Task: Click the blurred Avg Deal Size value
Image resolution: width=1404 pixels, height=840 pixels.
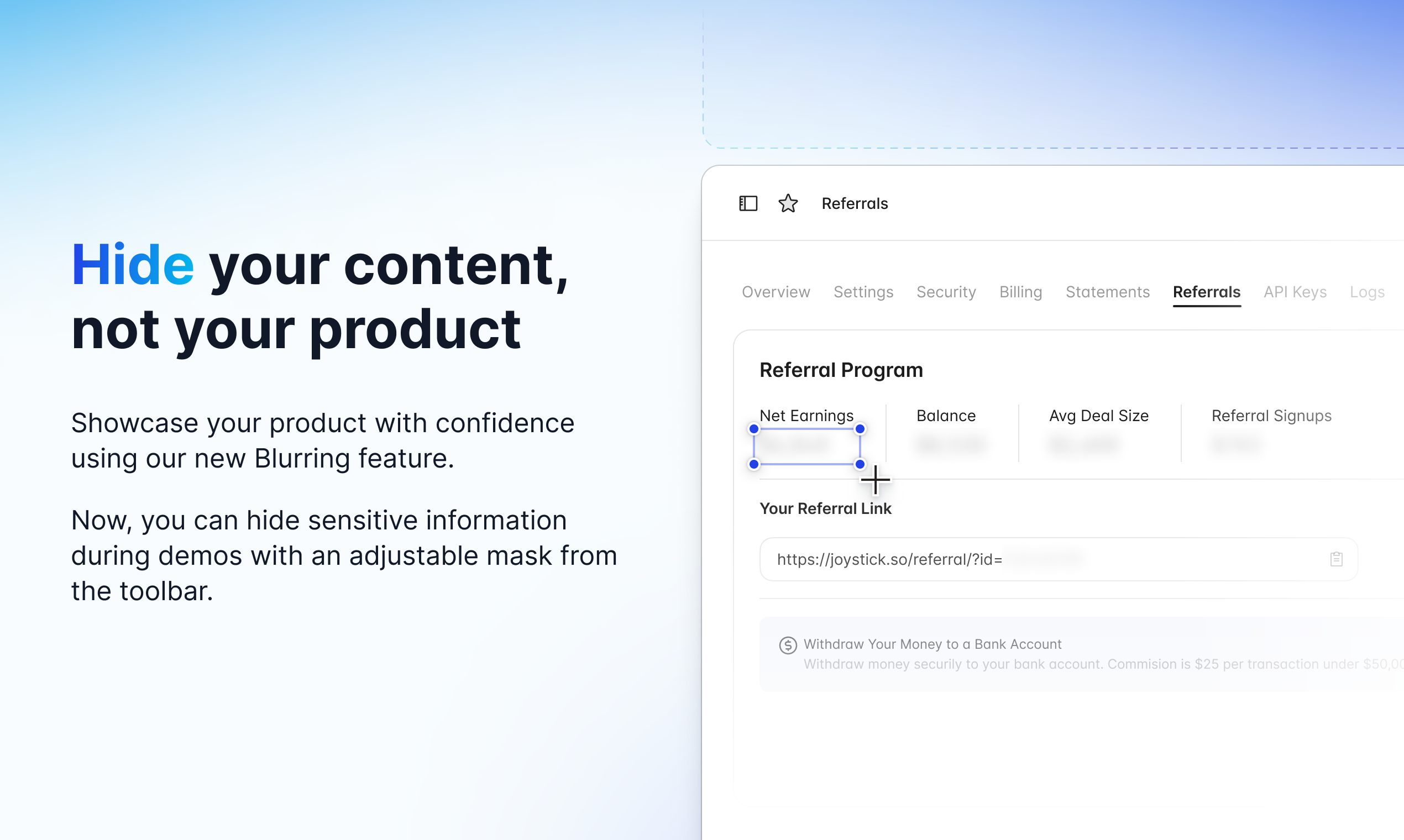Action: pos(1083,444)
